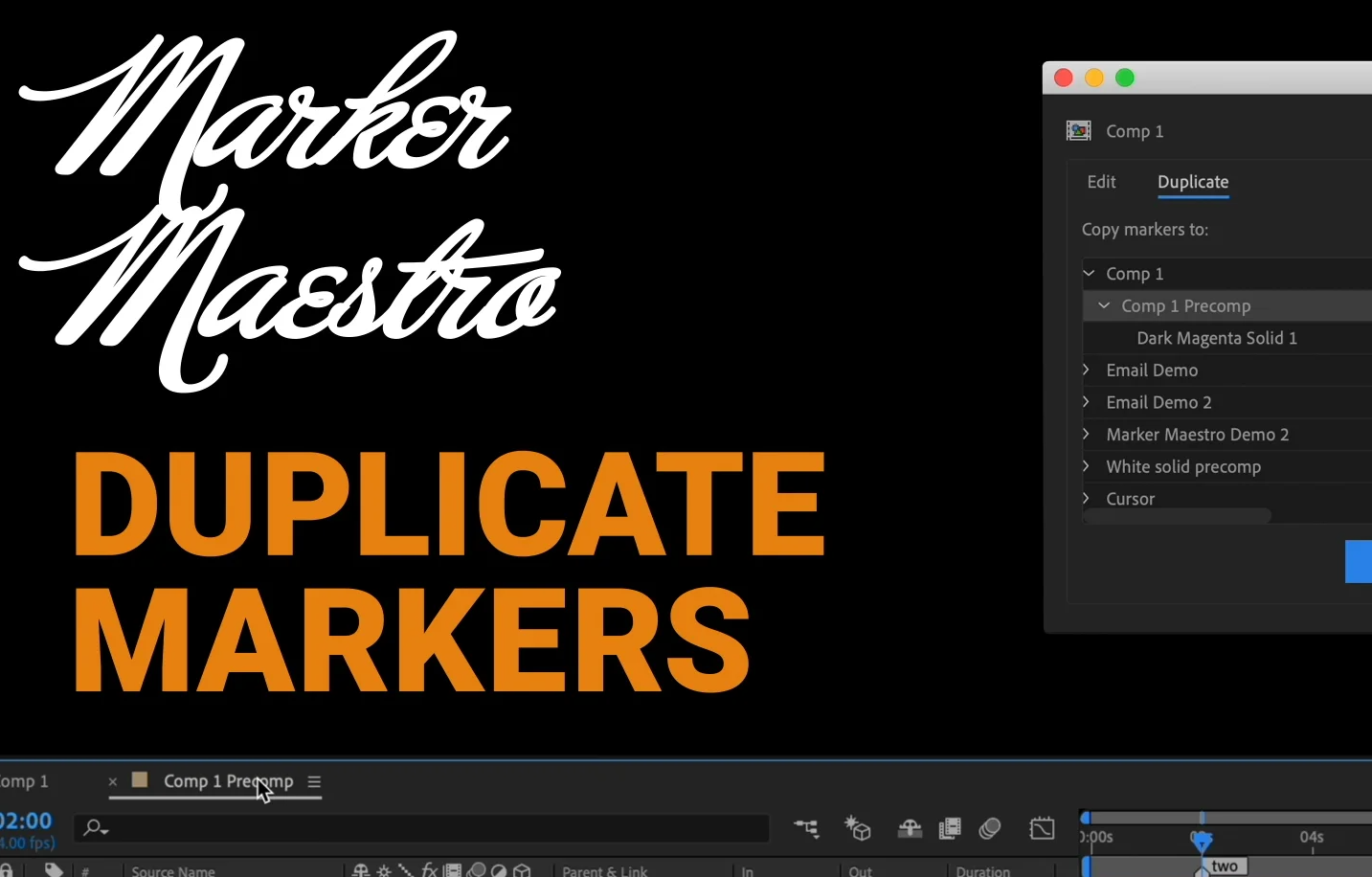Click the Shy switch column header icon
Image resolution: width=1372 pixels, height=877 pixels.
click(360, 870)
